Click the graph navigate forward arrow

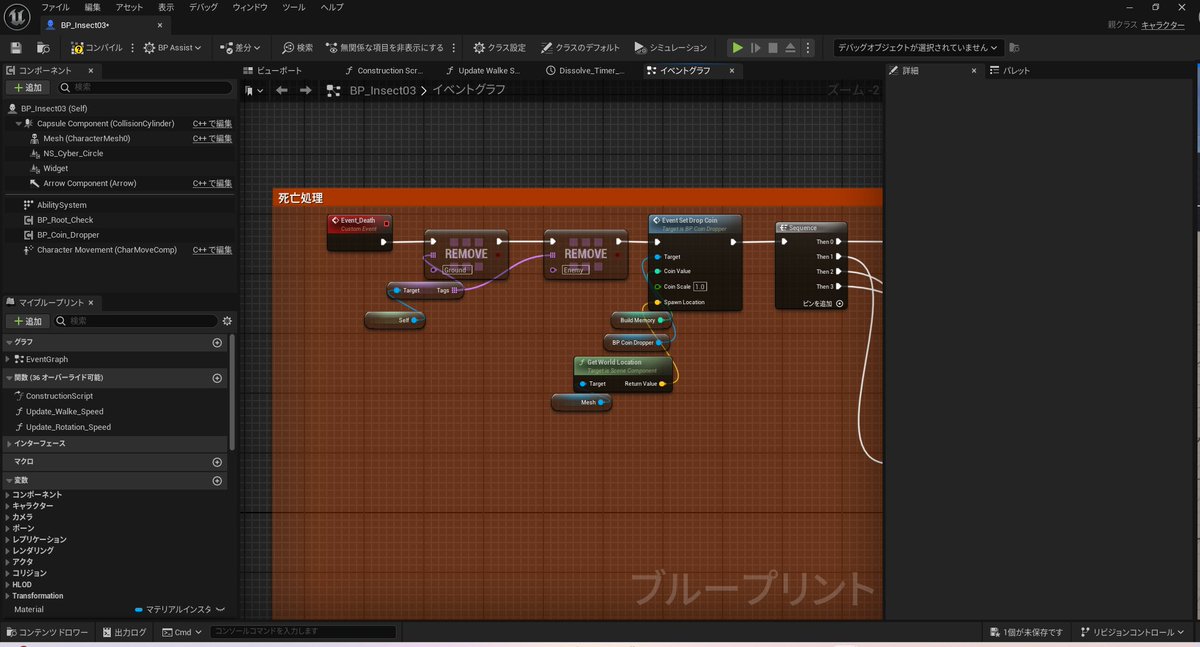[x=305, y=90]
